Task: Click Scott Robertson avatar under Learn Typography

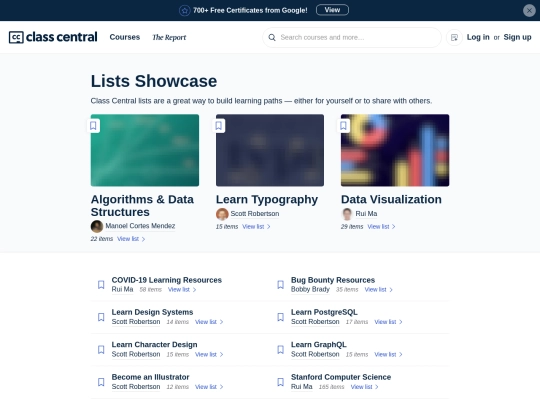Action: pyautogui.click(x=222, y=214)
